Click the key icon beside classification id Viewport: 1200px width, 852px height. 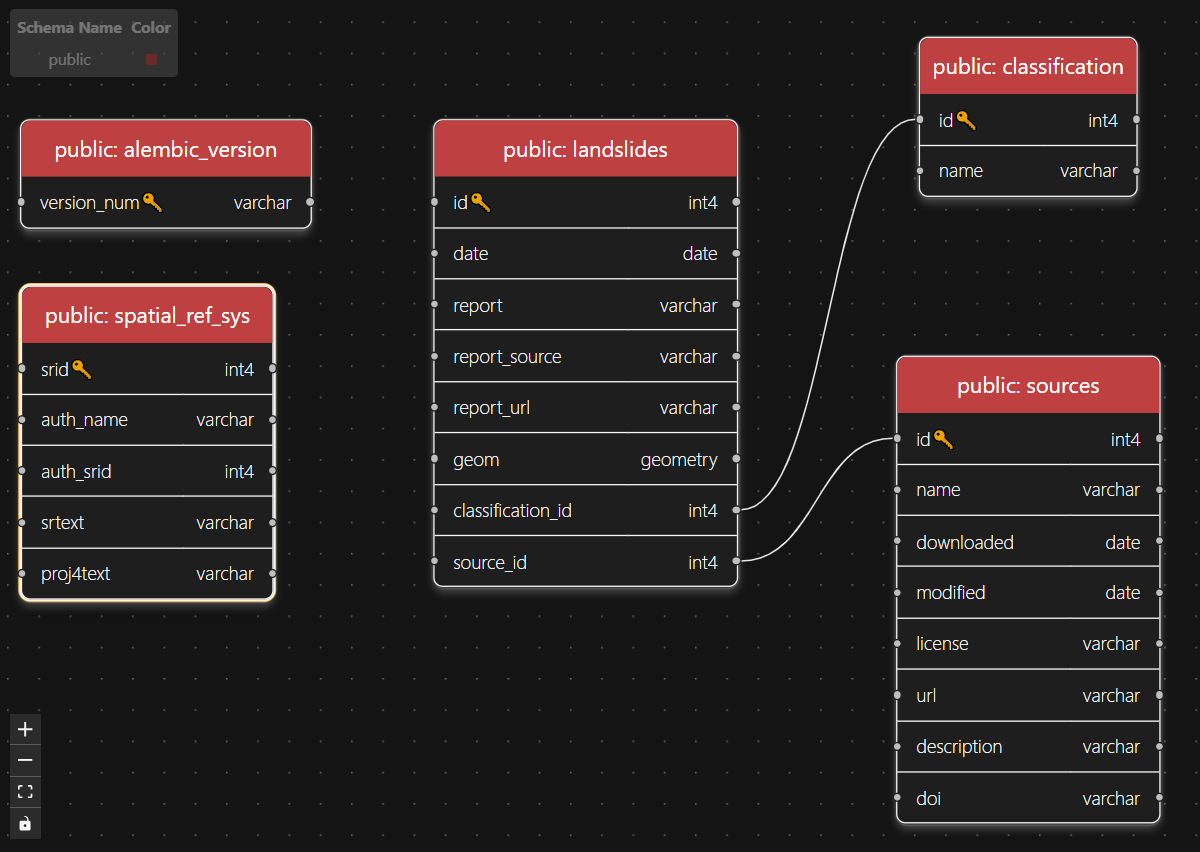coord(967,119)
